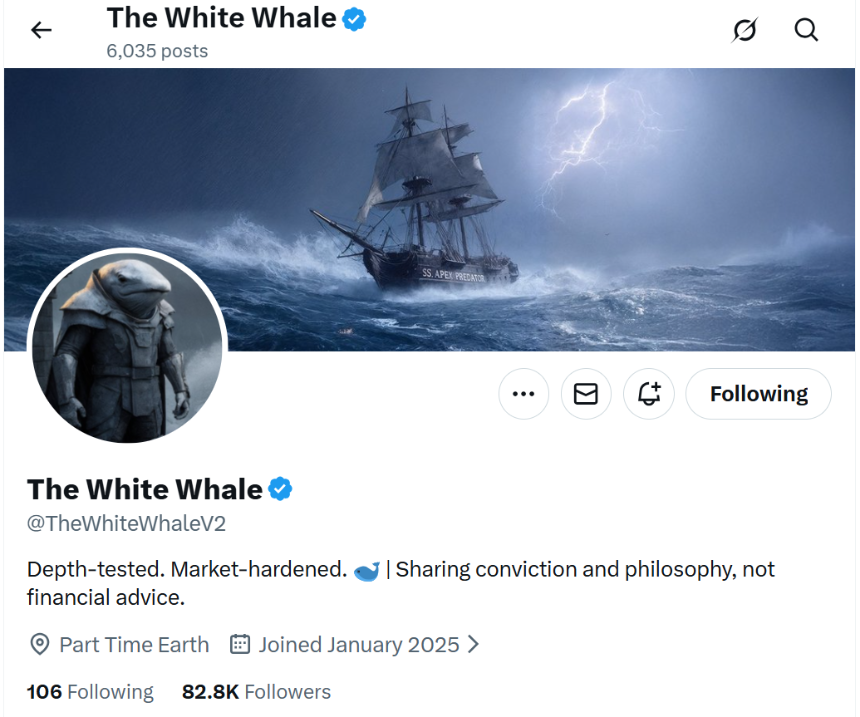Navigate back using the back arrow

click(x=40, y=29)
